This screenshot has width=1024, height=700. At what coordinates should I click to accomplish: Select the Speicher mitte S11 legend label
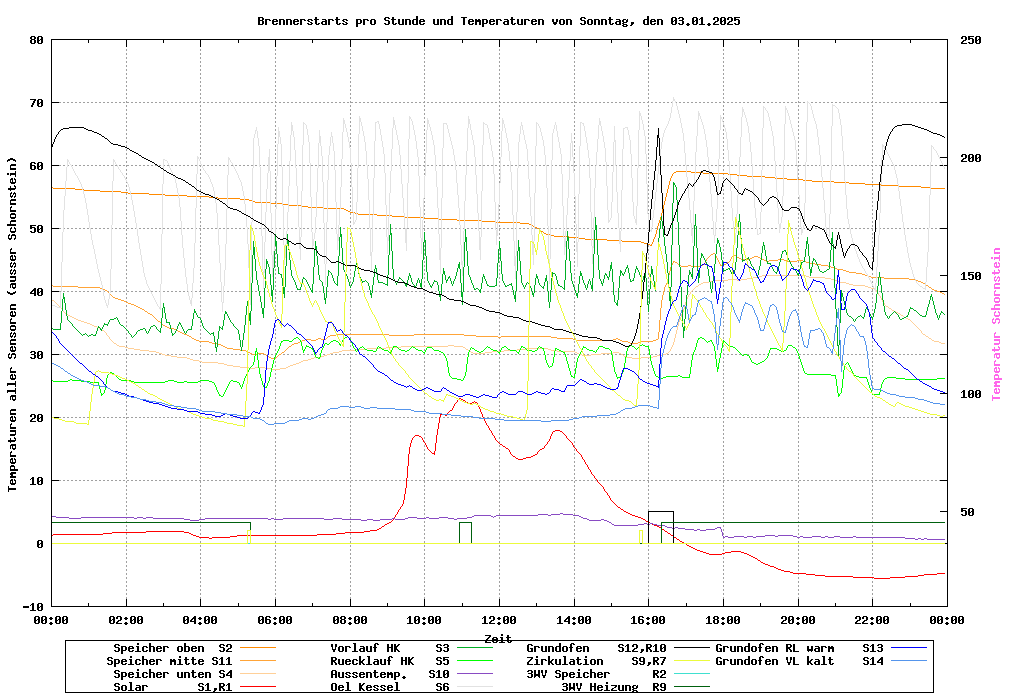[169, 661]
